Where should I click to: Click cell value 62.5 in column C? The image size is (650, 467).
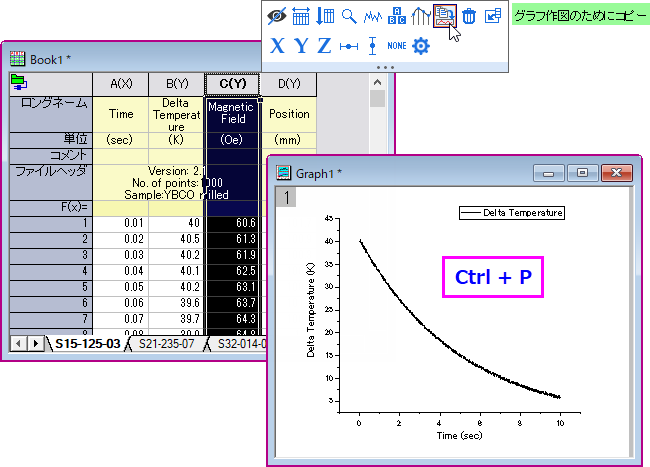(x=233, y=272)
